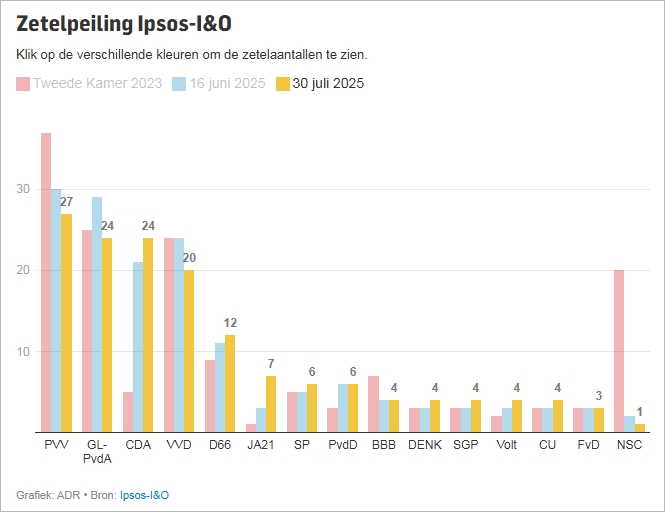Viewport: 665px width, 512px height.
Task: Click the light blue PvdD bar
Action: pyautogui.click(x=342, y=408)
